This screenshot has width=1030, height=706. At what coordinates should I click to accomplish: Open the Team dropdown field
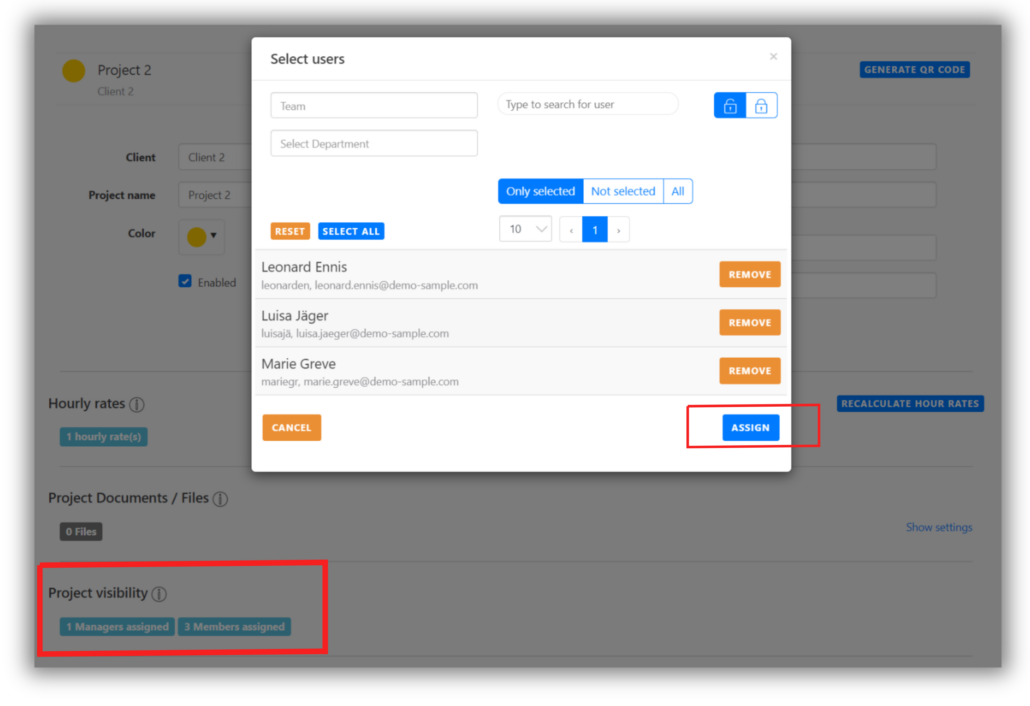[x=374, y=106]
